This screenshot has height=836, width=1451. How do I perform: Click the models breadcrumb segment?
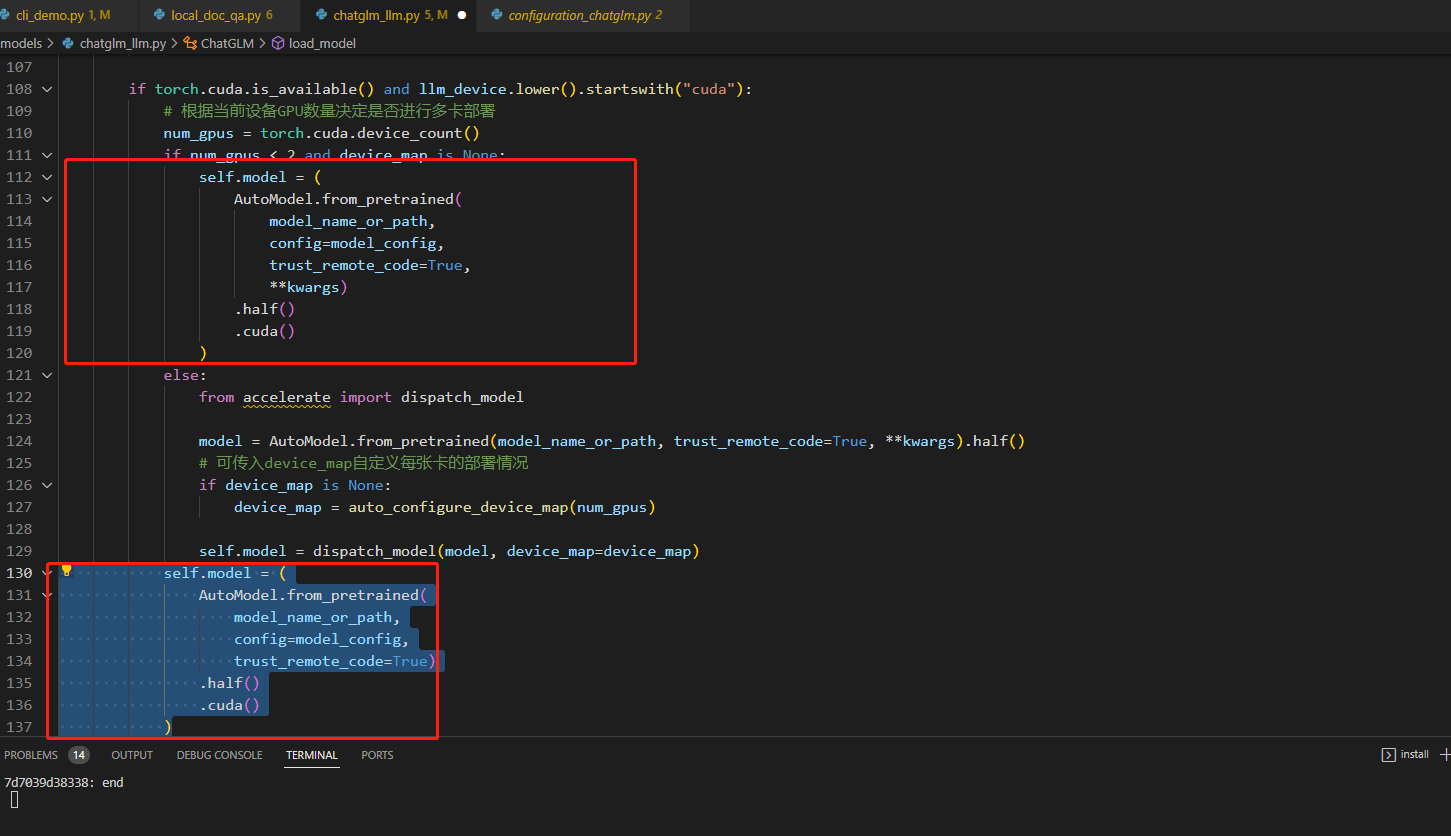click(21, 44)
